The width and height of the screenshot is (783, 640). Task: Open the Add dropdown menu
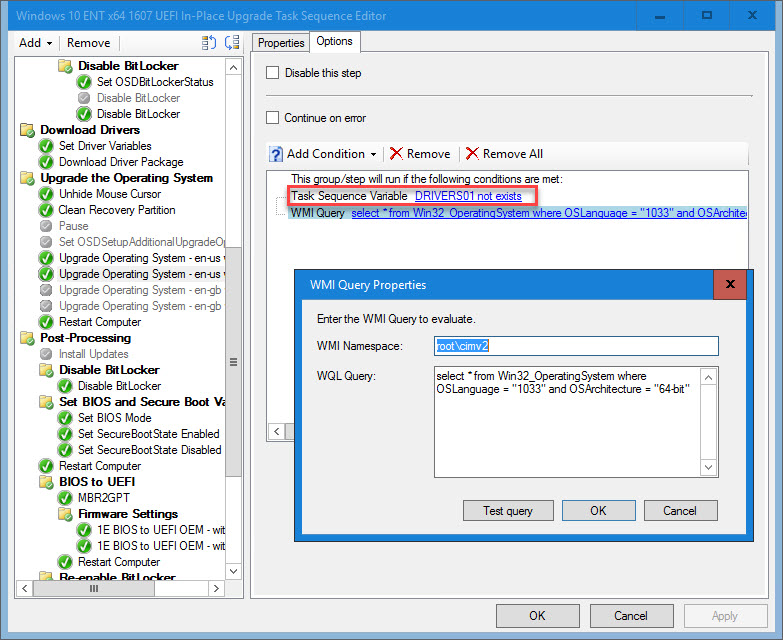36,43
